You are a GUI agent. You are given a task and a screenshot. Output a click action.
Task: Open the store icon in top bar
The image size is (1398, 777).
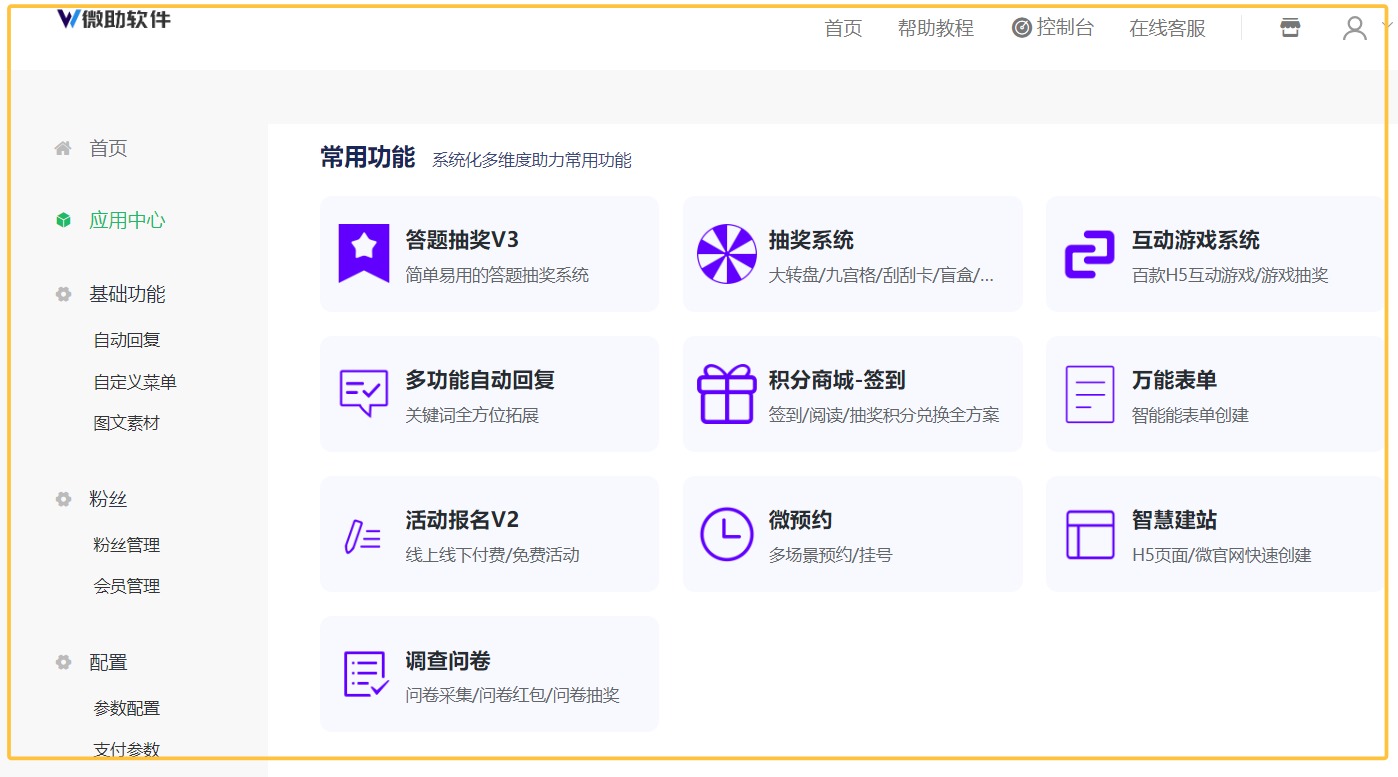tap(1290, 28)
